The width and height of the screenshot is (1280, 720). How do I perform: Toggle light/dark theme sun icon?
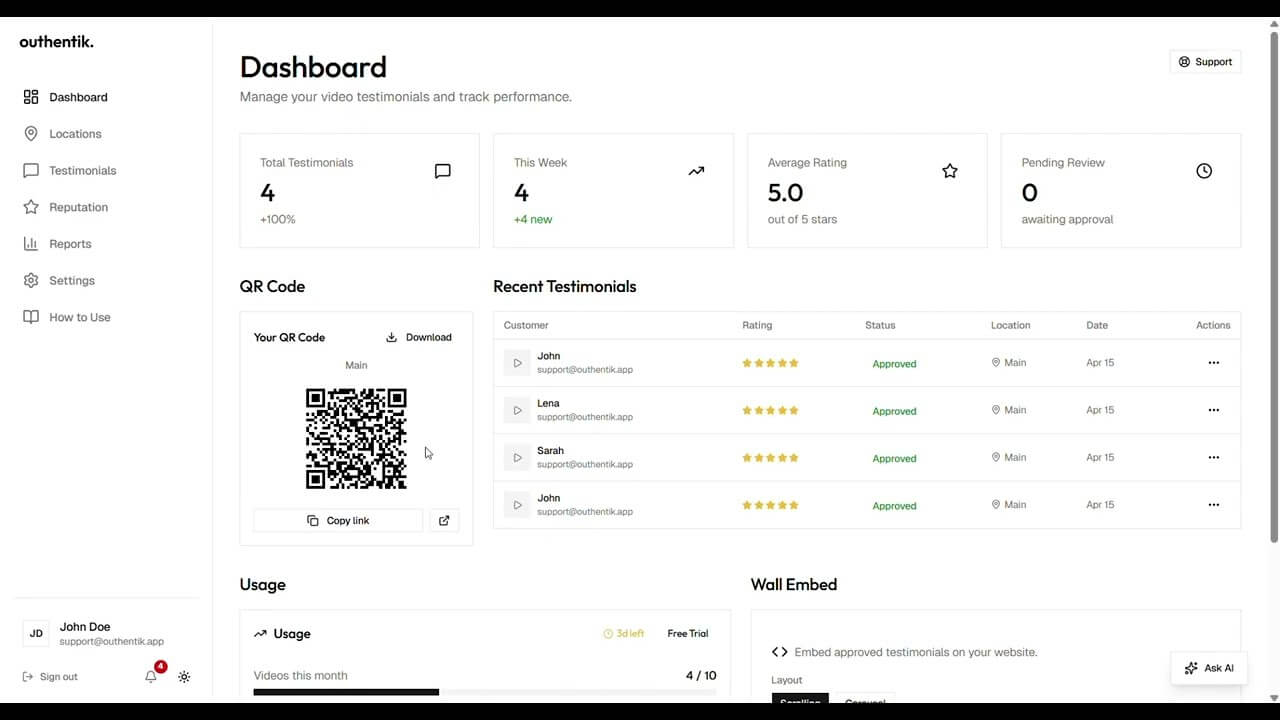pyautogui.click(x=184, y=677)
